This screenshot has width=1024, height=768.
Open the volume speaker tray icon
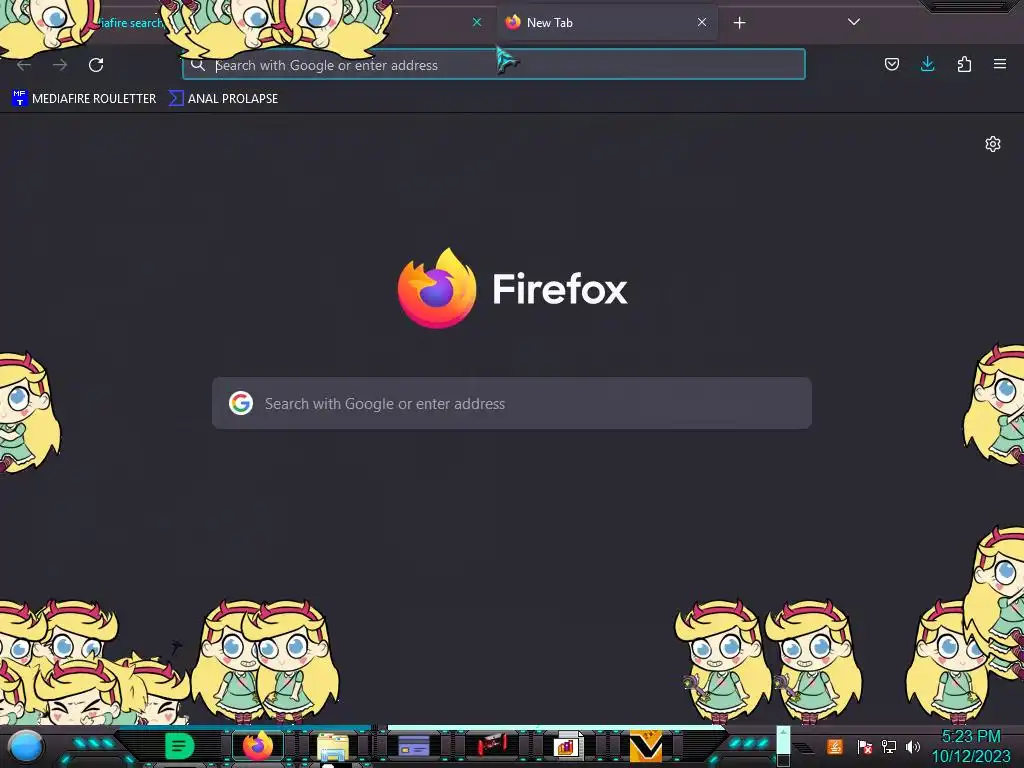(x=913, y=746)
